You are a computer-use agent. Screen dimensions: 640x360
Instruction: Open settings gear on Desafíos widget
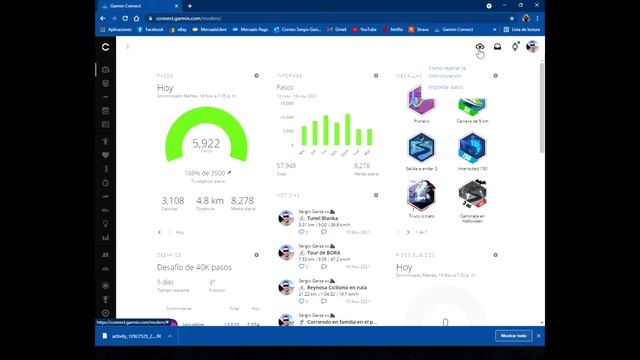(x=256, y=255)
